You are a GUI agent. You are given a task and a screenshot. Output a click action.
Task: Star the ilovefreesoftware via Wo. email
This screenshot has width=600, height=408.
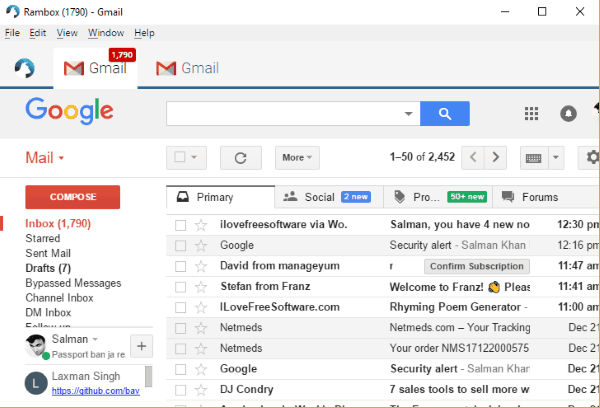tap(201, 225)
